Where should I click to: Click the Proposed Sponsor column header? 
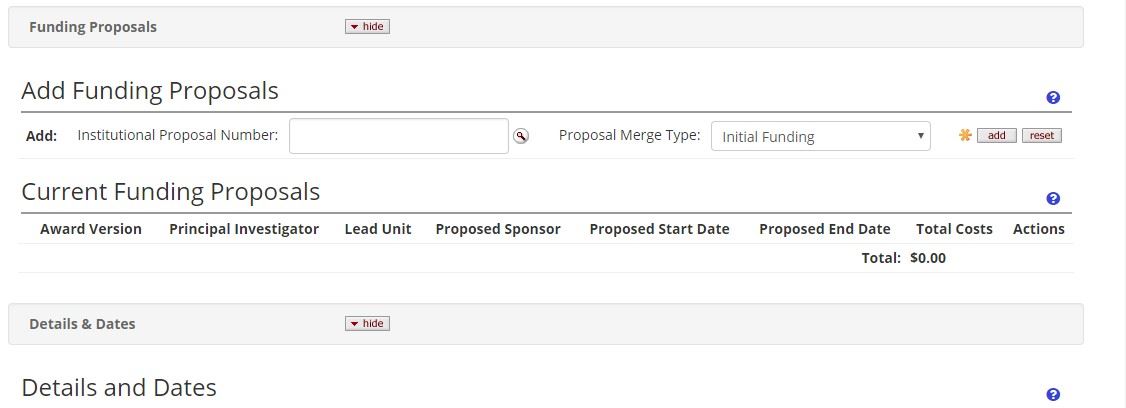(498, 229)
